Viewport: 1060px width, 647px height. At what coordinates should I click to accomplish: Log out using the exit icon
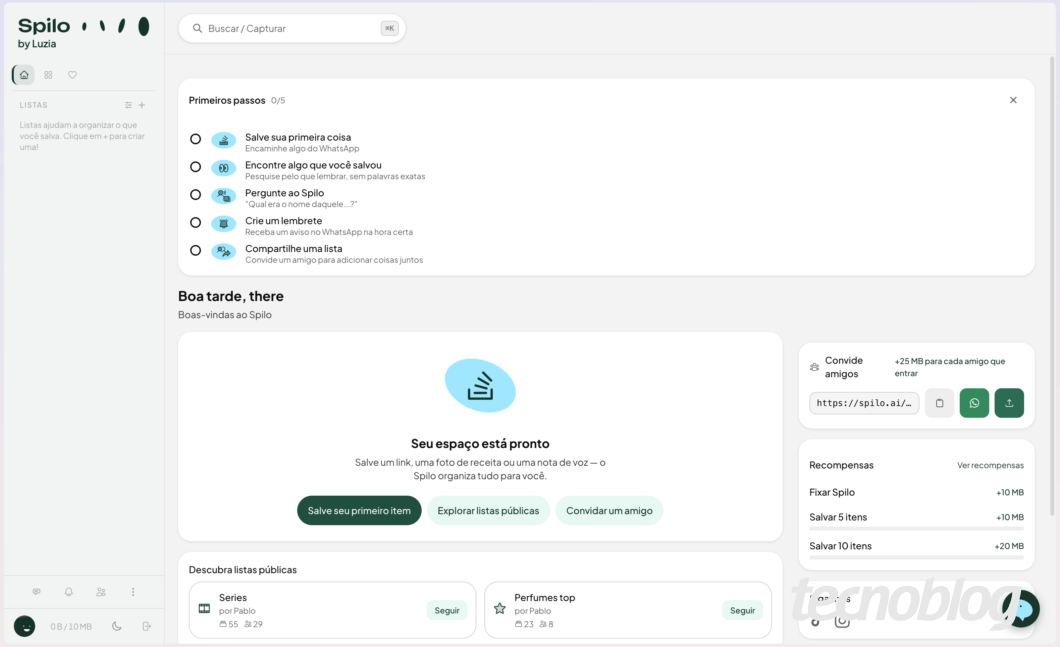click(147, 626)
